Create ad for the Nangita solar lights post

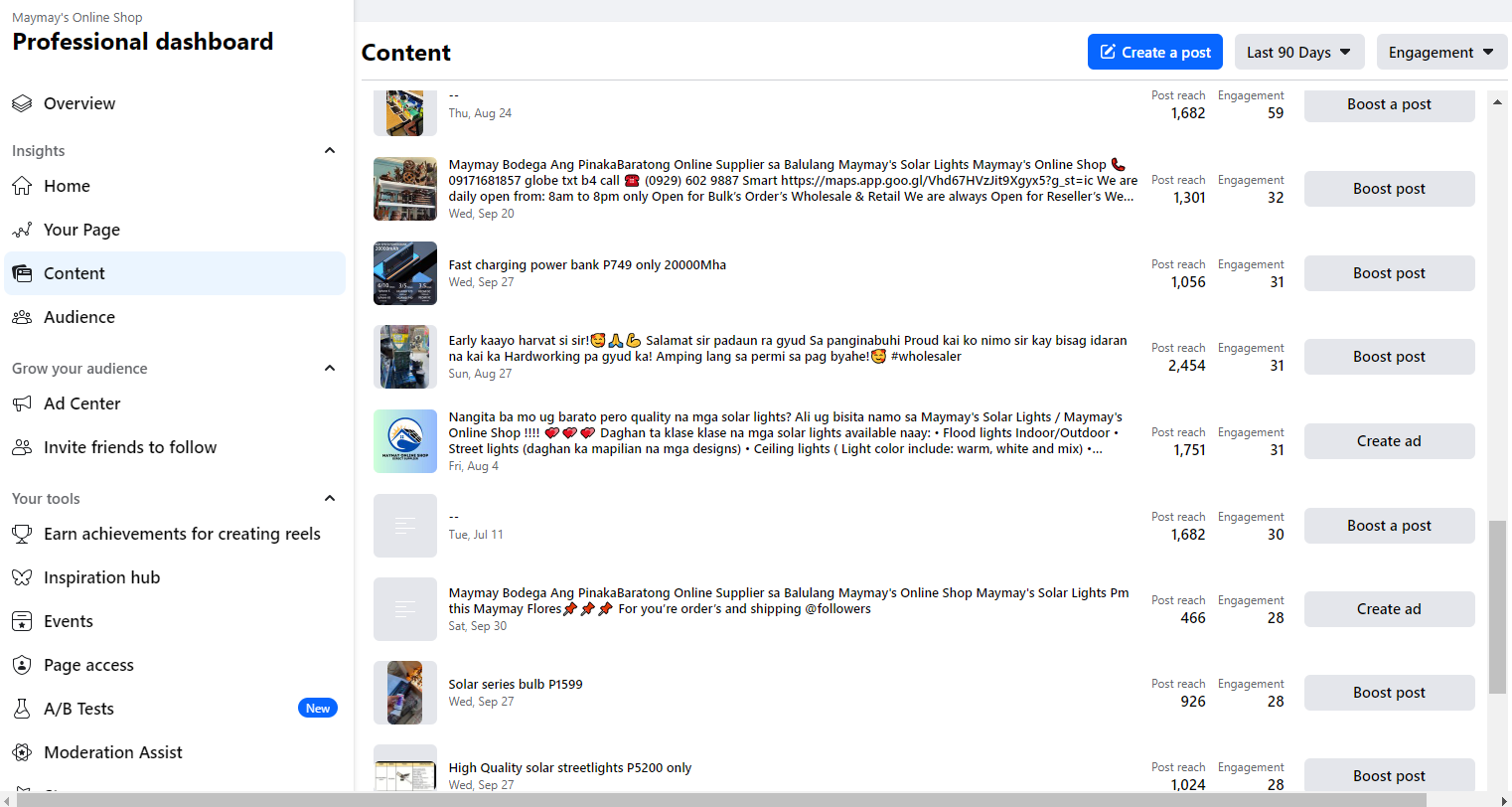pos(1389,441)
